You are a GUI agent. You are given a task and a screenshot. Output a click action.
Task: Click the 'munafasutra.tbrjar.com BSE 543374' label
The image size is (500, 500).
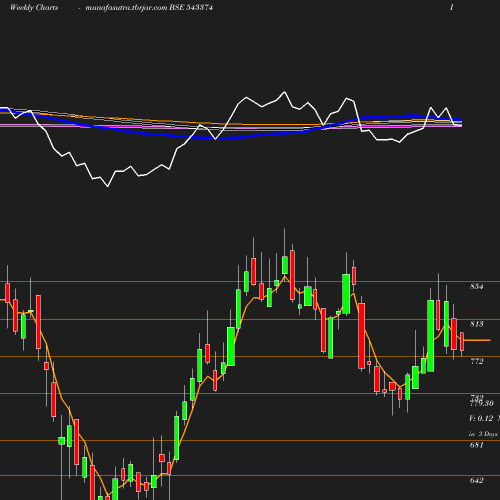tap(149, 8)
